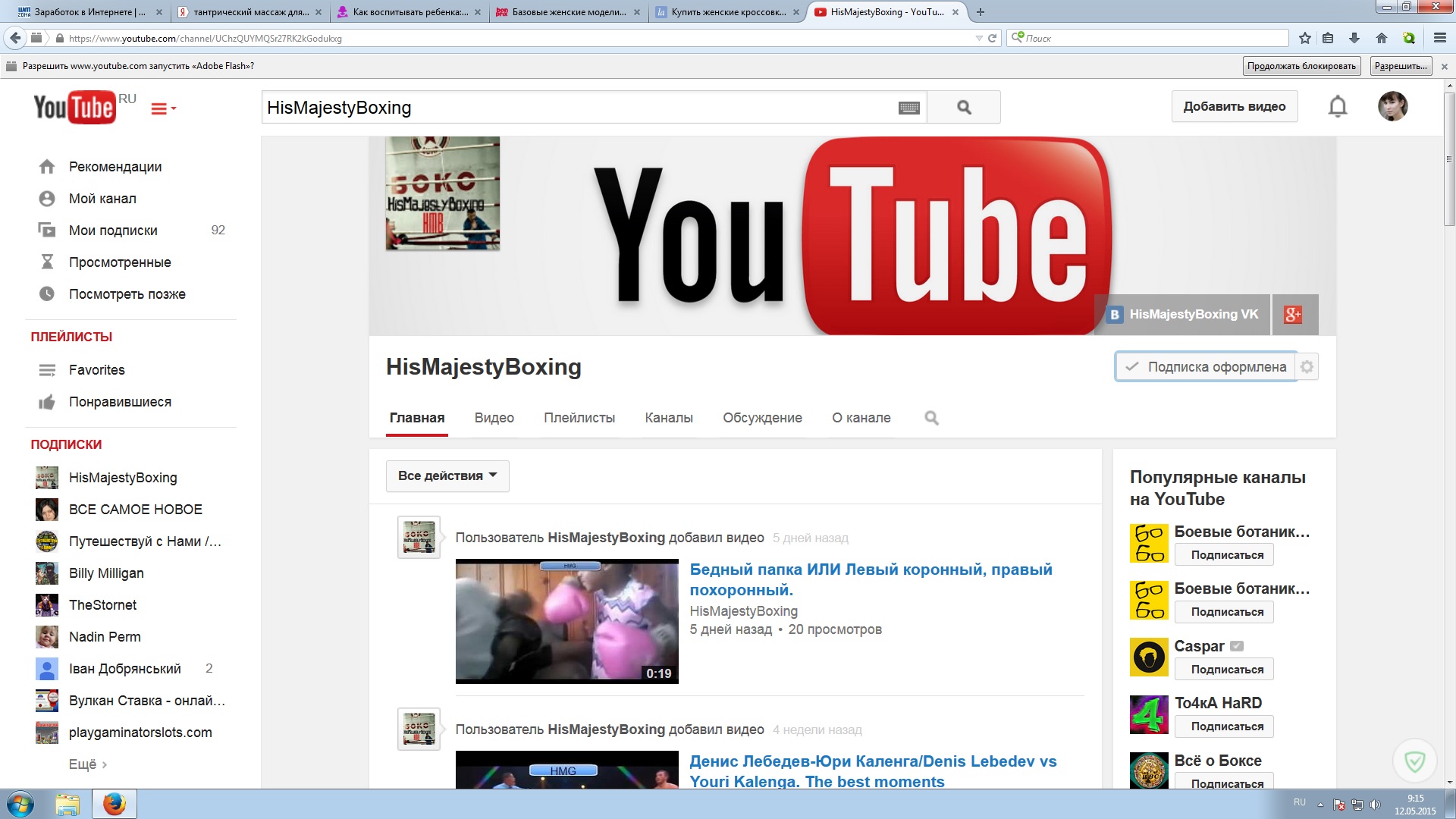Open the О канале tab
The image size is (1456, 819).
pyautogui.click(x=861, y=418)
